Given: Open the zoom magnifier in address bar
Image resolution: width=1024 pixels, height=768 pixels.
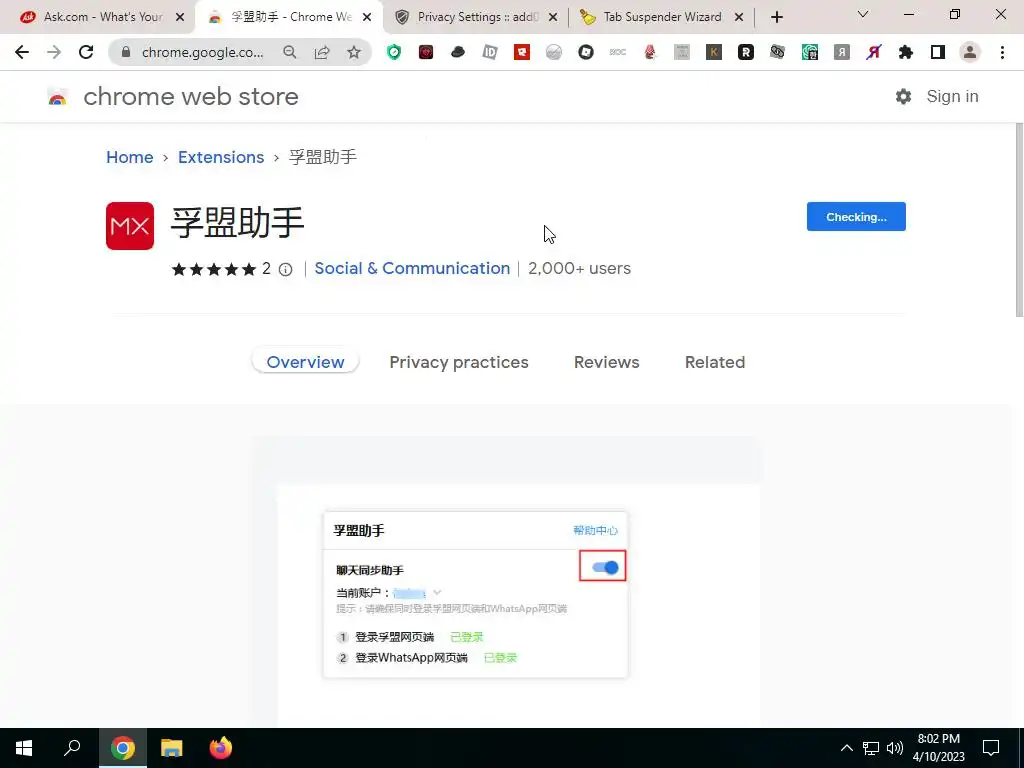Looking at the screenshot, I should [x=289, y=52].
